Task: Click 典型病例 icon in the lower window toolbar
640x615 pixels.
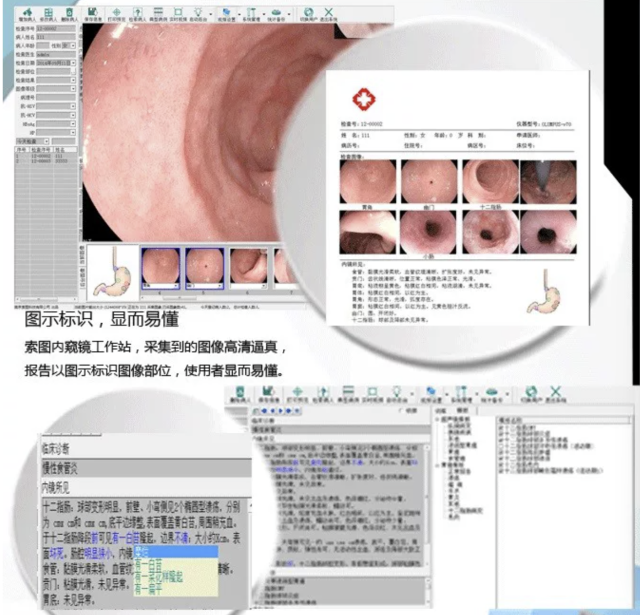Action: click(x=348, y=395)
